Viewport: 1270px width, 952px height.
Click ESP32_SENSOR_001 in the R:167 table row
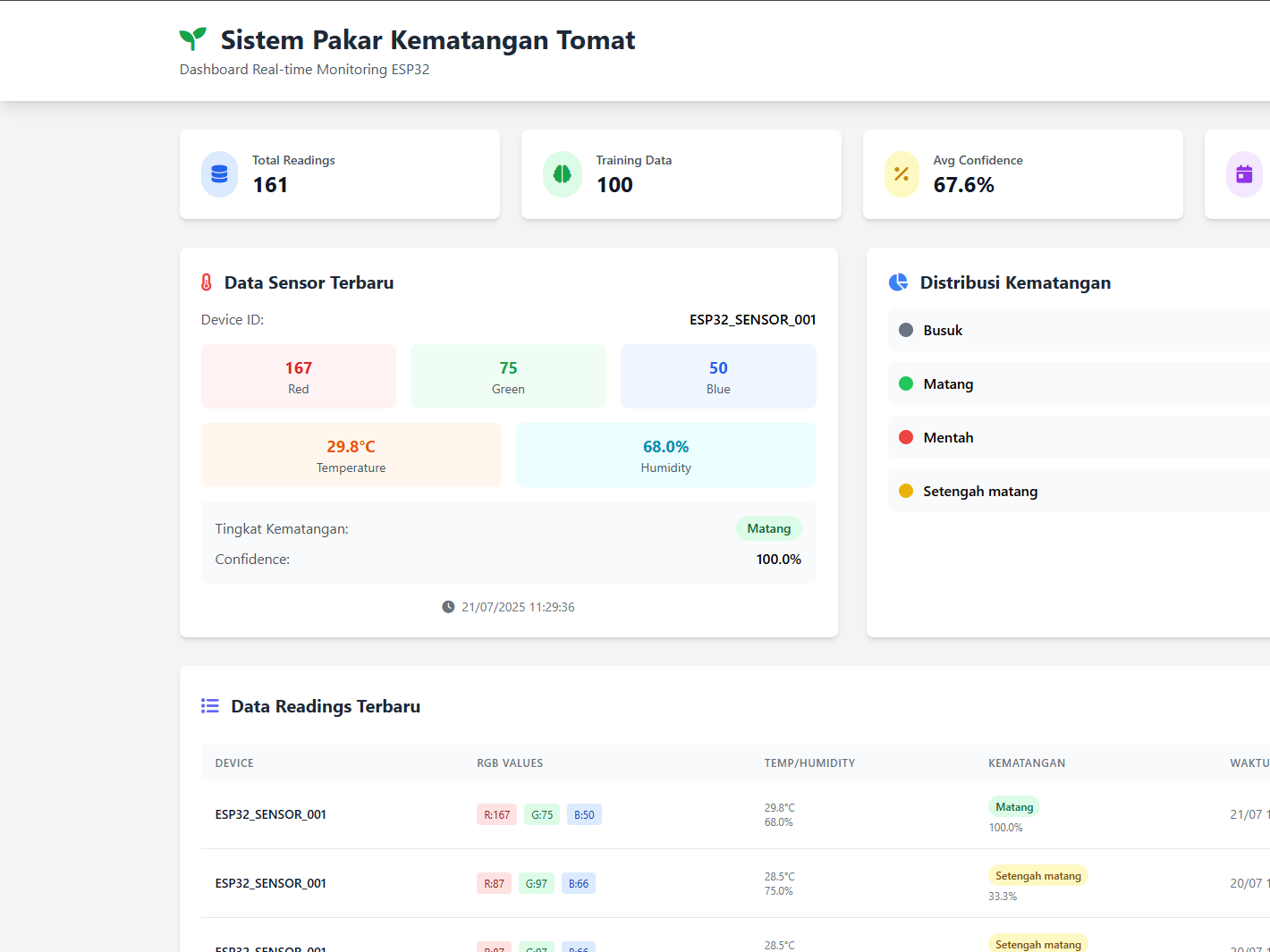pos(271,814)
